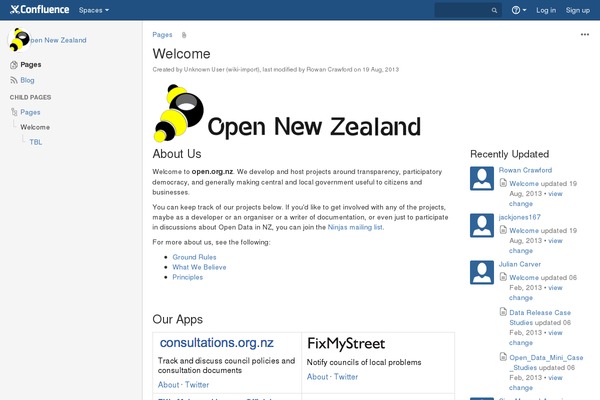Screen dimensions: 600x400
Task: Open the Ninjas mailing list link
Action: pos(355,227)
